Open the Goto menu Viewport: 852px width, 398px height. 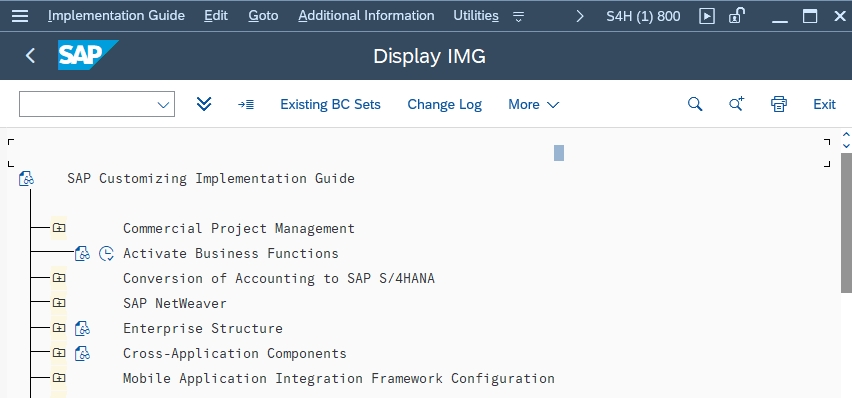pos(263,16)
